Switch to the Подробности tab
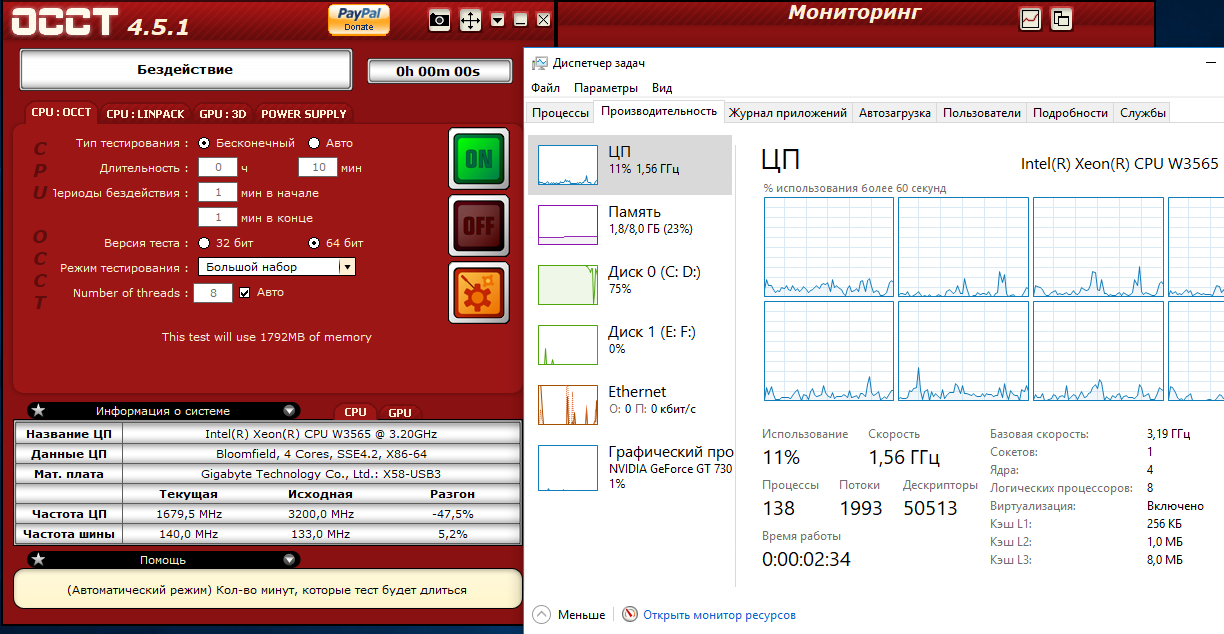The width and height of the screenshot is (1224, 634). pyautogui.click(x=1070, y=113)
